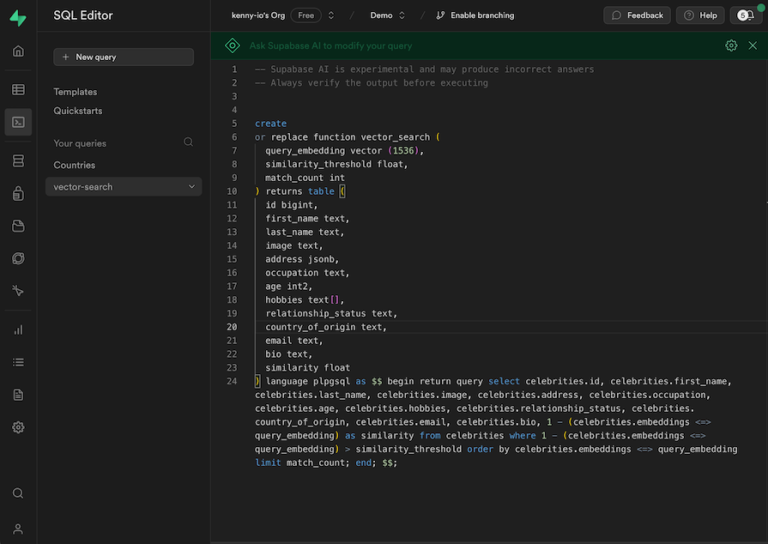This screenshot has height=544, width=768.
Task: Close the Supabase AI prompt bar
Action: click(753, 46)
